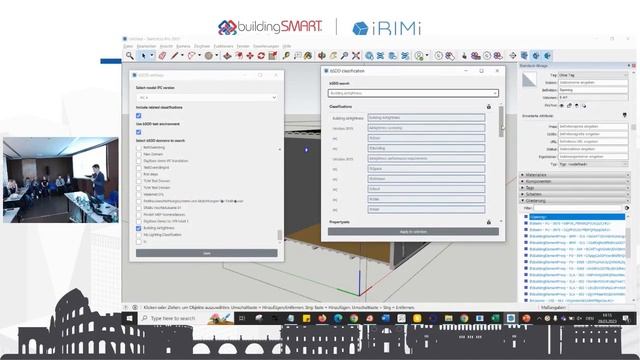Click the Apply to selection button
The image size is (640, 360).
(x=413, y=231)
